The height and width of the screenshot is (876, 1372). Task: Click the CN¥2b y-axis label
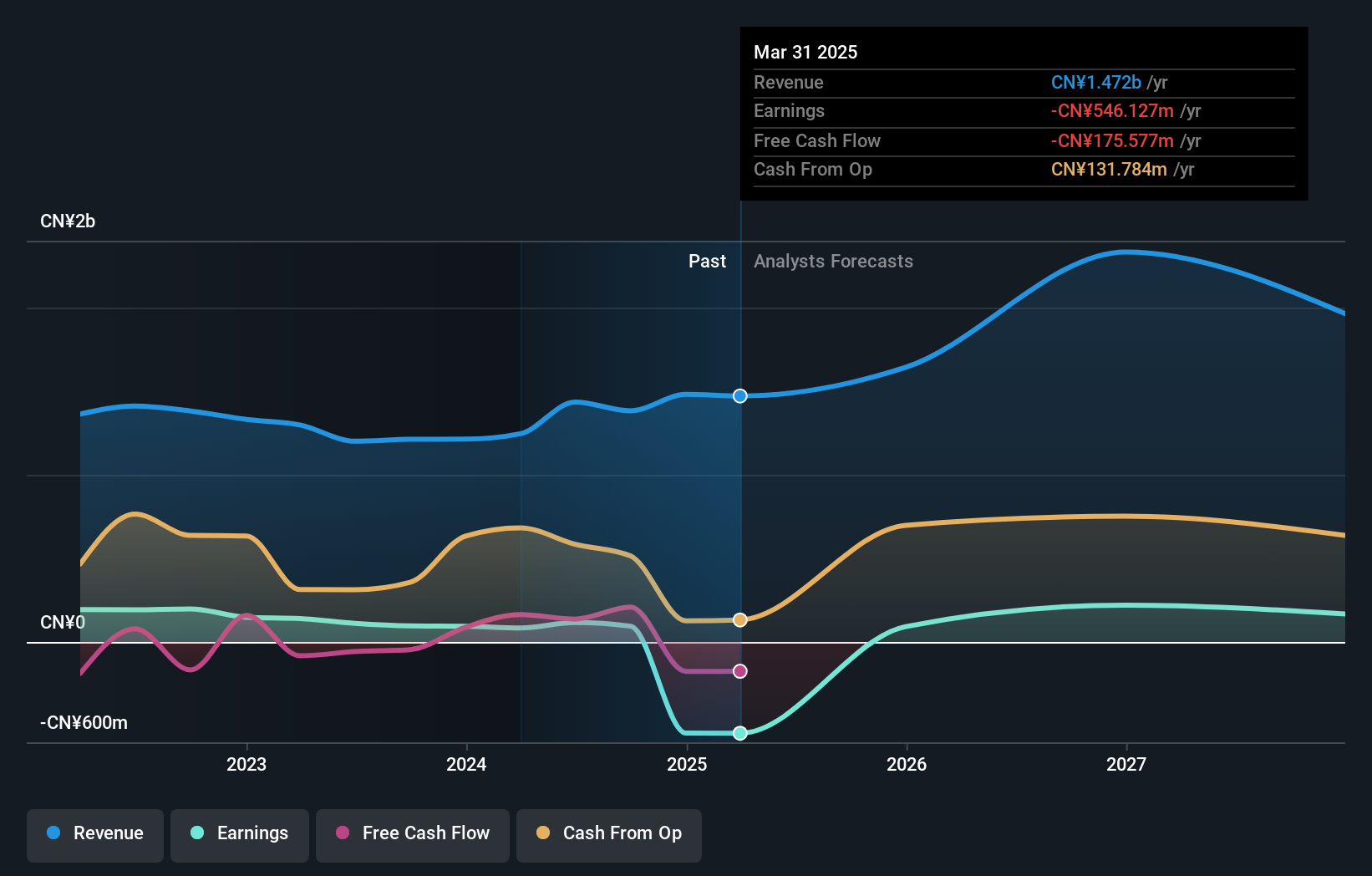click(x=68, y=222)
